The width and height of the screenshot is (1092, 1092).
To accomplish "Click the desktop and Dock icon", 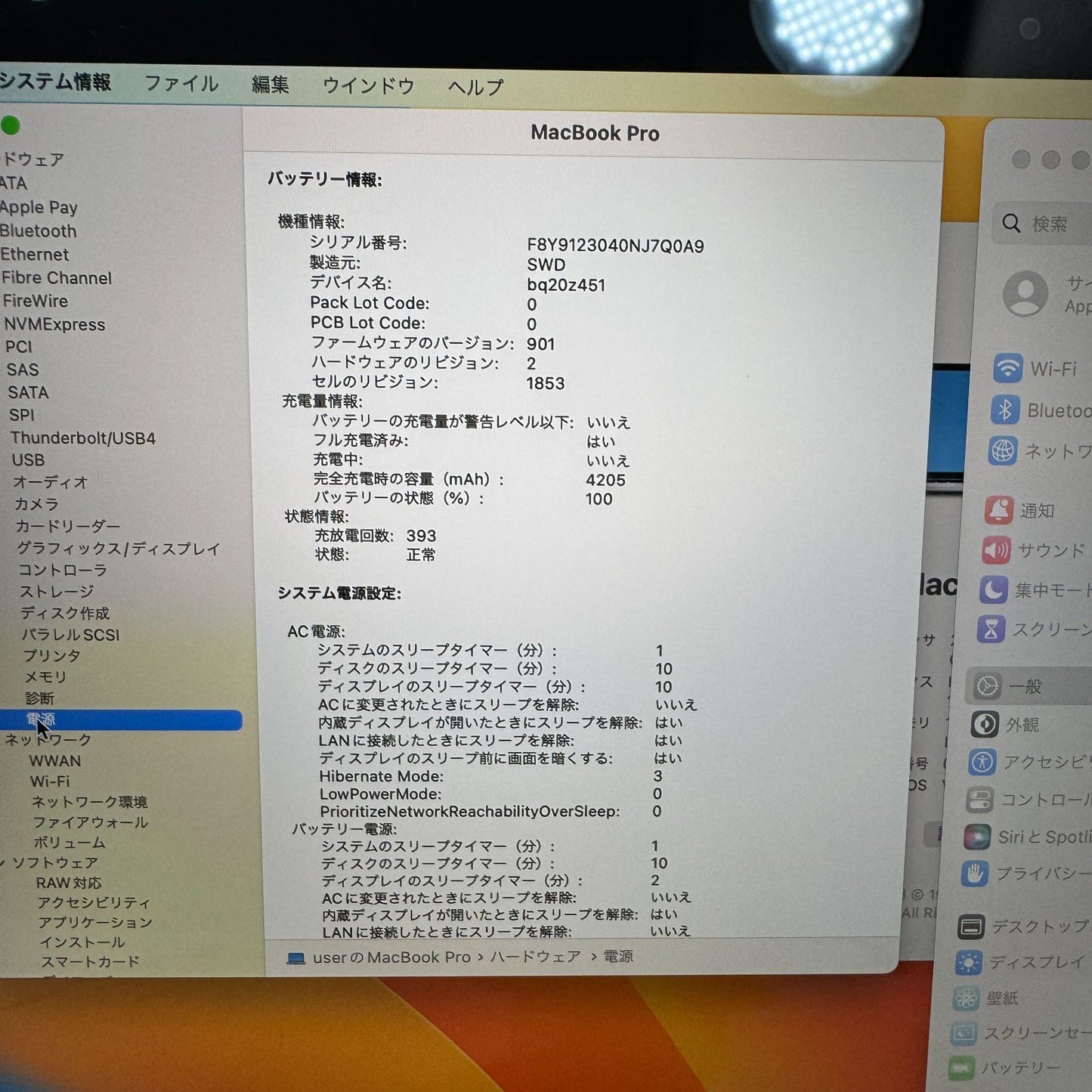I will coord(971,926).
